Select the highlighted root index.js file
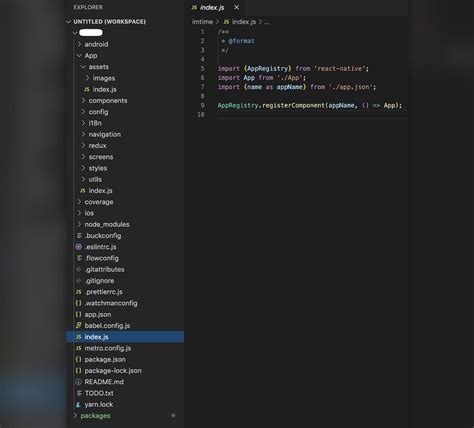The width and height of the screenshot is (474, 428). pos(125,337)
